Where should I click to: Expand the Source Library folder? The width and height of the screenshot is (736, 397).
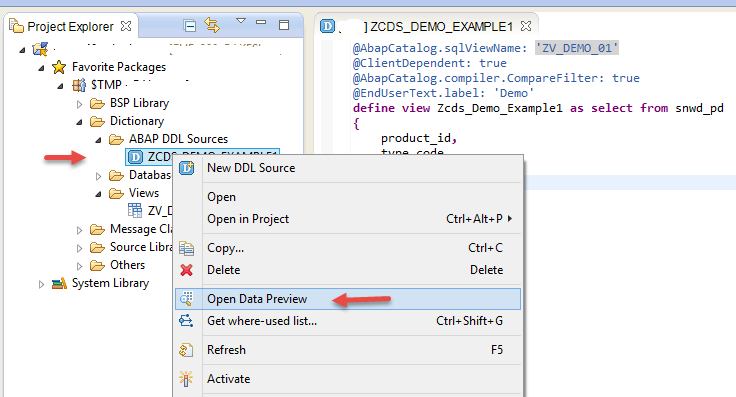(79, 248)
